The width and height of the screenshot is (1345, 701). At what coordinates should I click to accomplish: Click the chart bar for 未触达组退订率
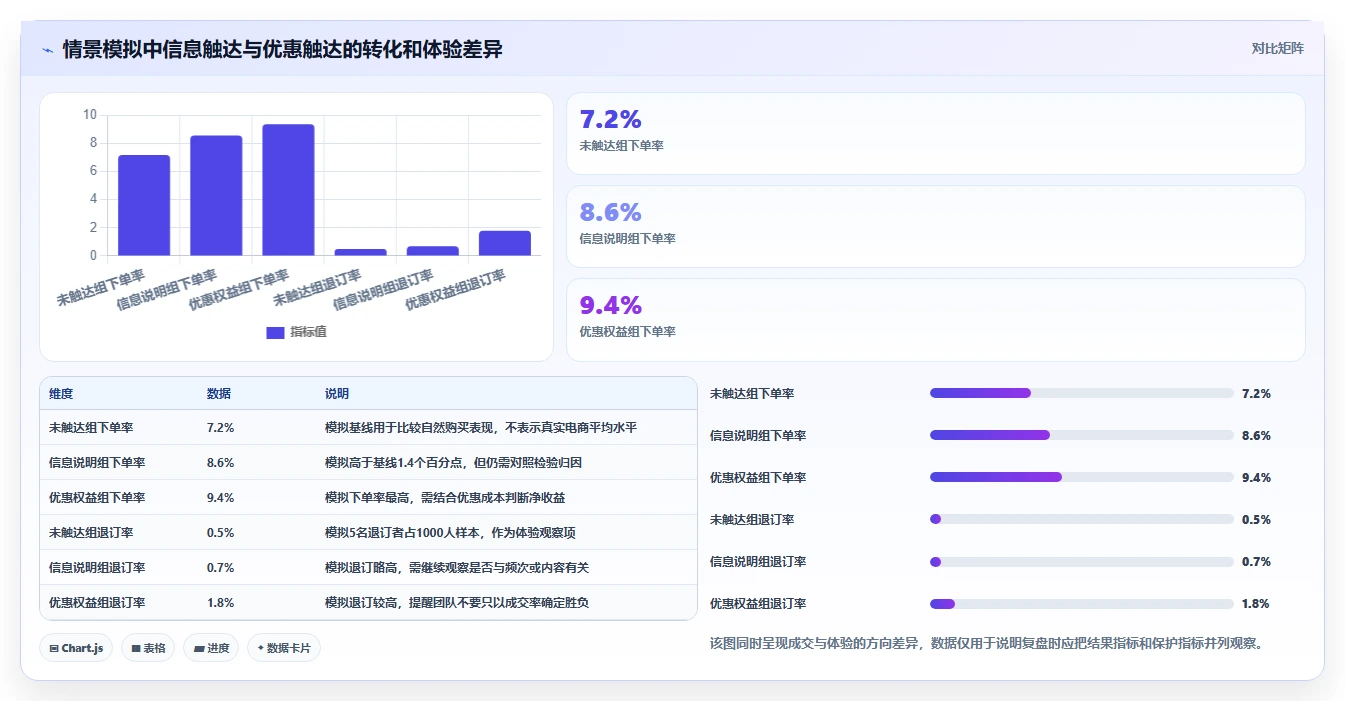click(360, 252)
